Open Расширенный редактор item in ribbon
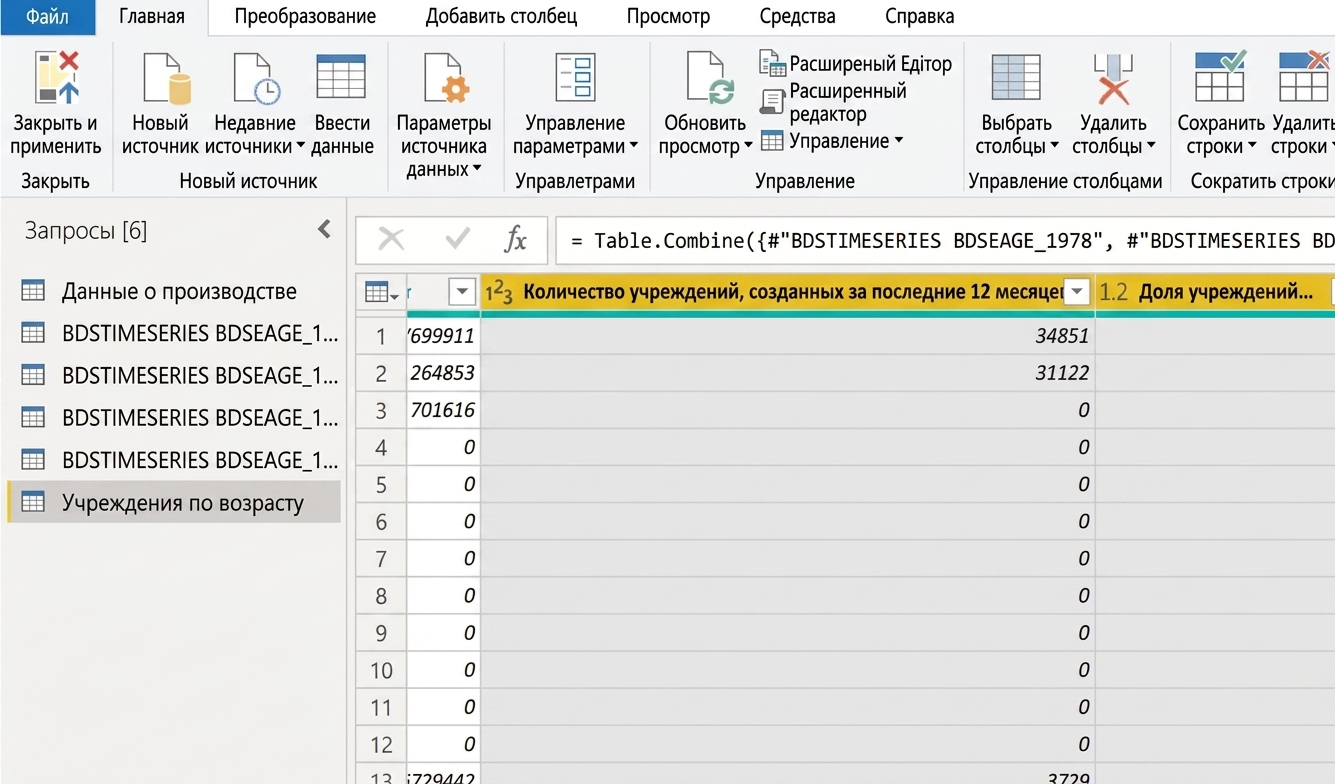Screen dimensions: 1335x784 coord(834,102)
